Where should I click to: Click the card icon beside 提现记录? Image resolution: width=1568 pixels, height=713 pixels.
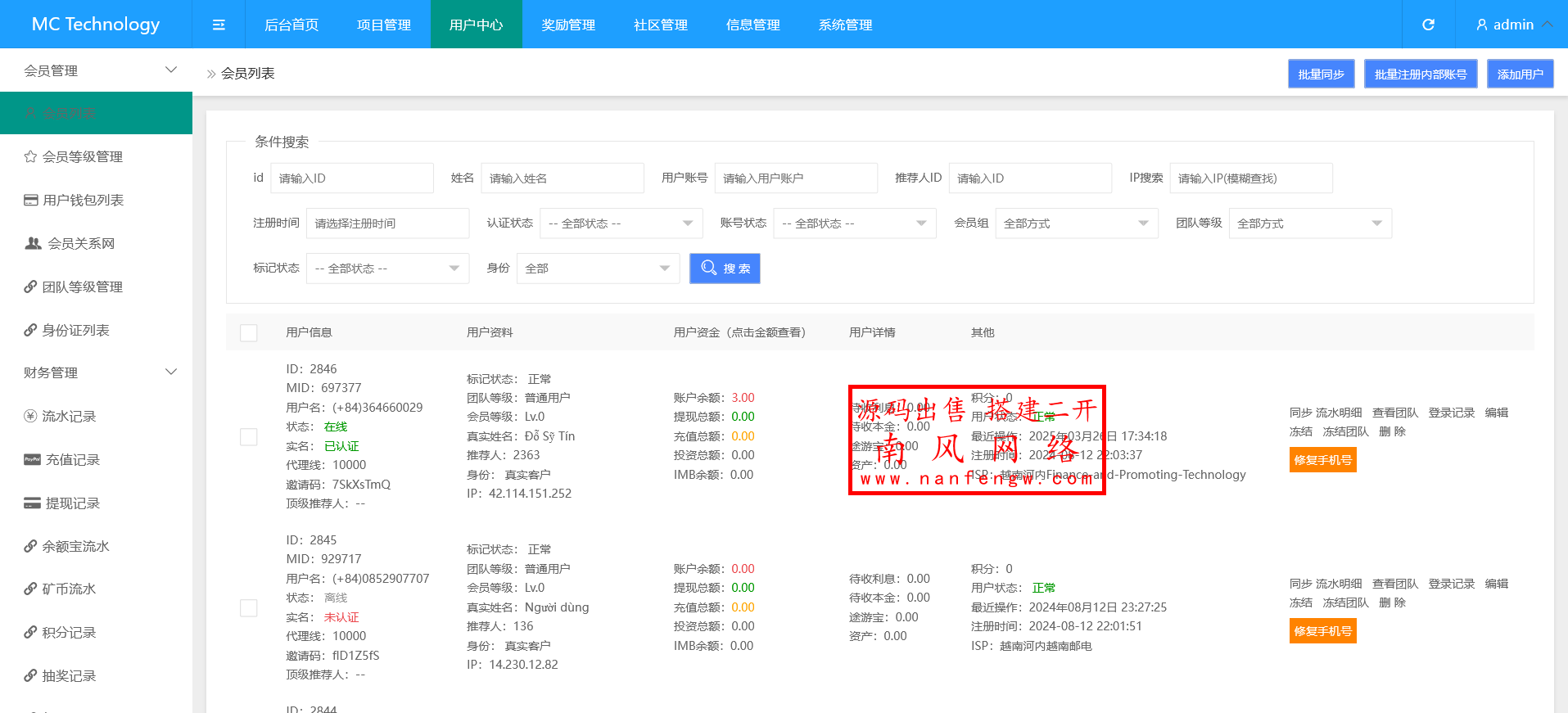pyautogui.click(x=32, y=503)
